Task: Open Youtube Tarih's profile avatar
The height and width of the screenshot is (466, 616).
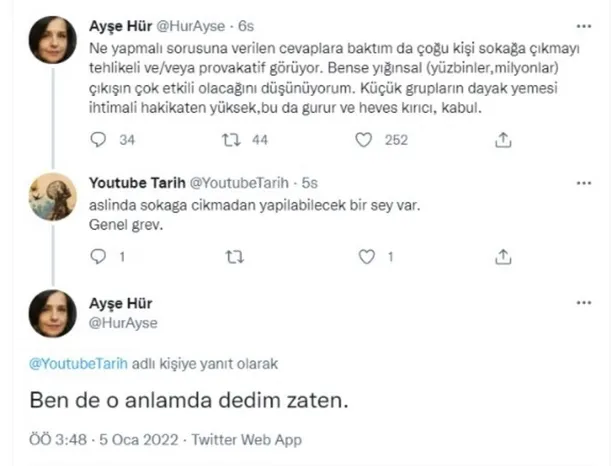Action: point(52,197)
